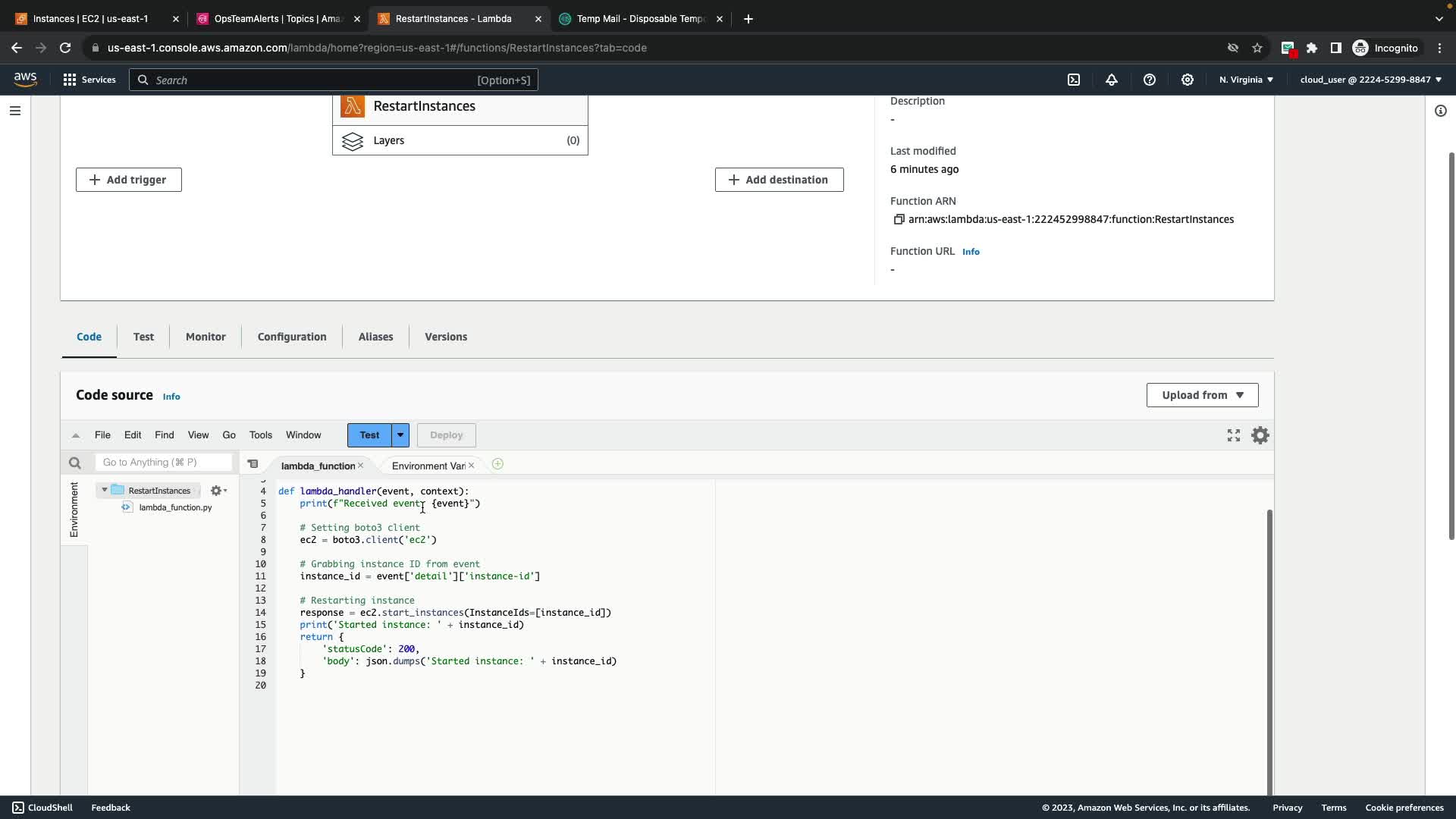Click the search magnifier in editor sidebar
This screenshot has height=819, width=1456.
pyautogui.click(x=74, y=463)
